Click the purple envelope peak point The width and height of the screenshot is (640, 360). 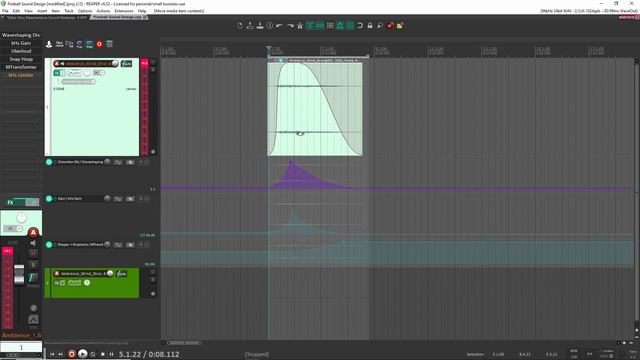290,162
